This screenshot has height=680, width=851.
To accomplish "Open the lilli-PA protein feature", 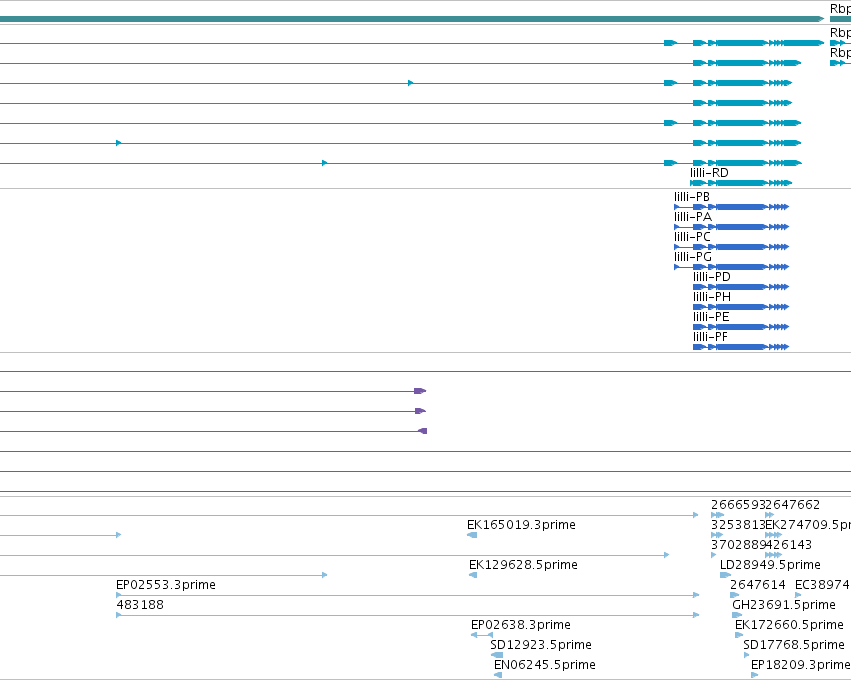I will tap(693, 217).
